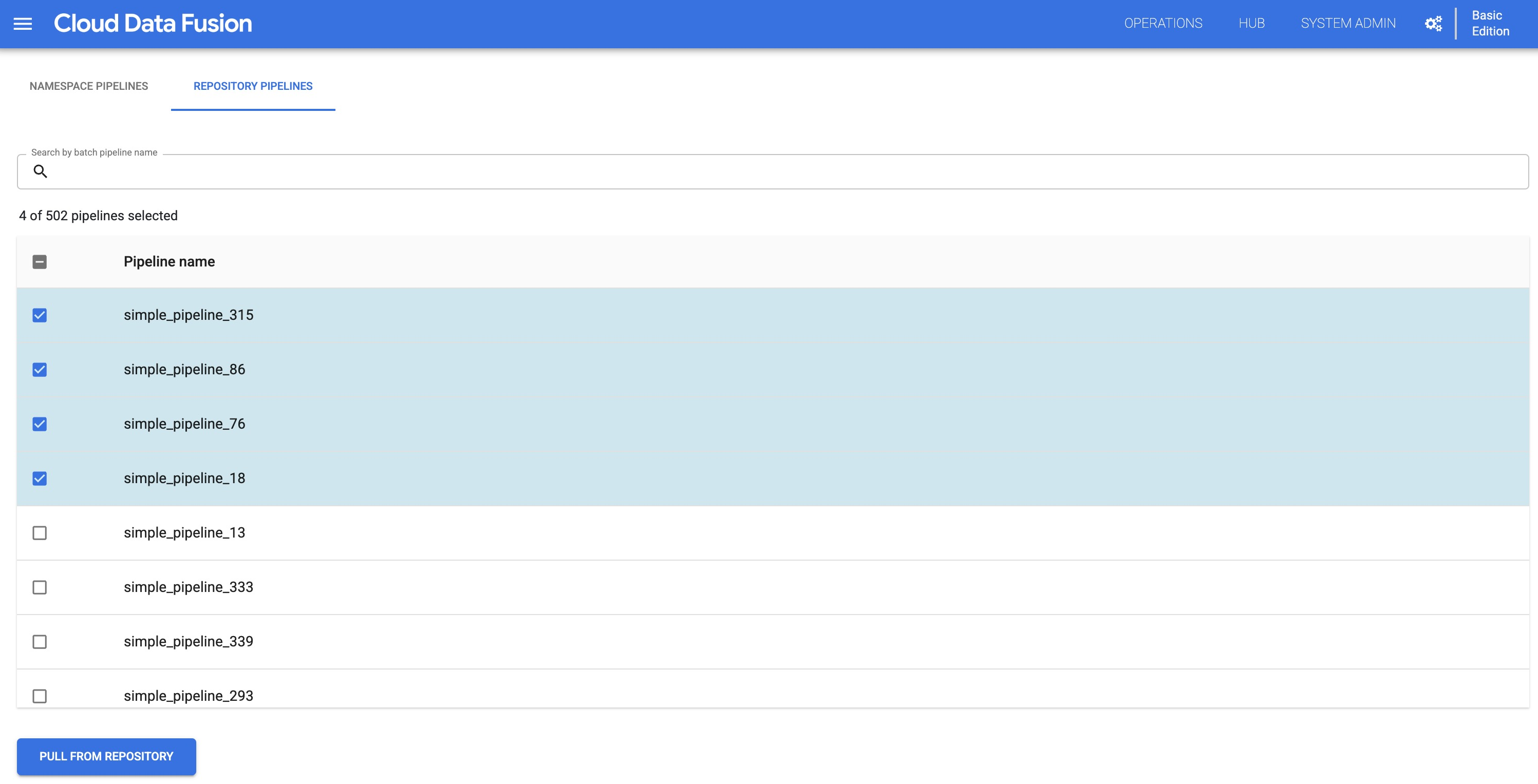Click the search by pipeline name field

pyautogui.click(x=769, y=171)
